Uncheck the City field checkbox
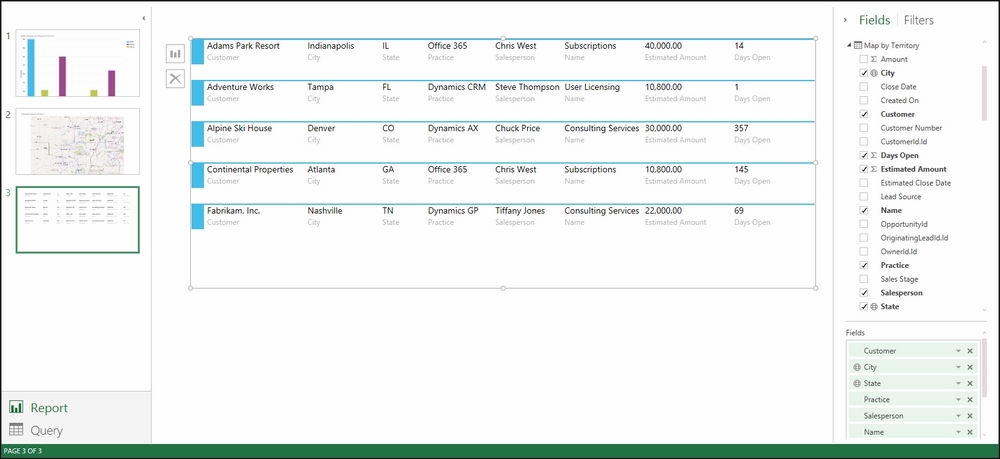Viewport: 1000px width, 459px height. [x=864, y=73]
